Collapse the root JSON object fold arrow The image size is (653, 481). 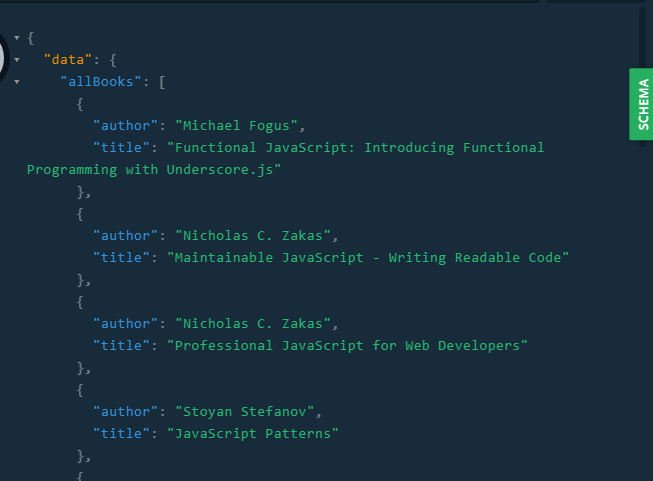coord(17,38)
